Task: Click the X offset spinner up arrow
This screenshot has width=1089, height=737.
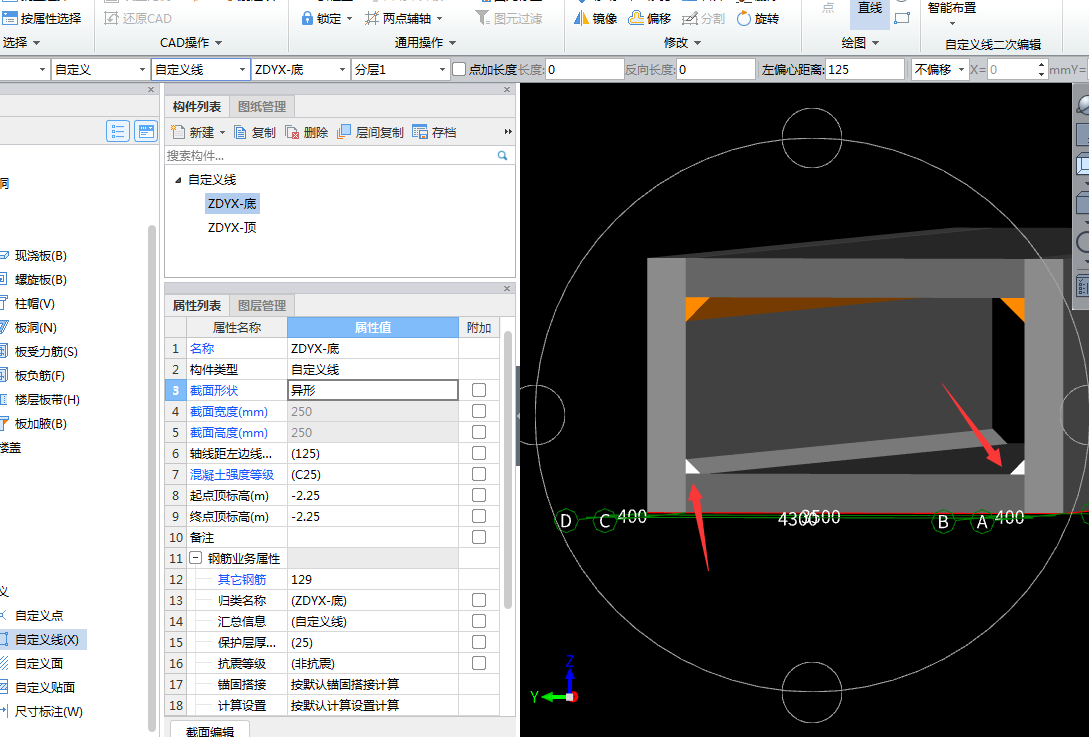Action: (x=1040, y=65)
